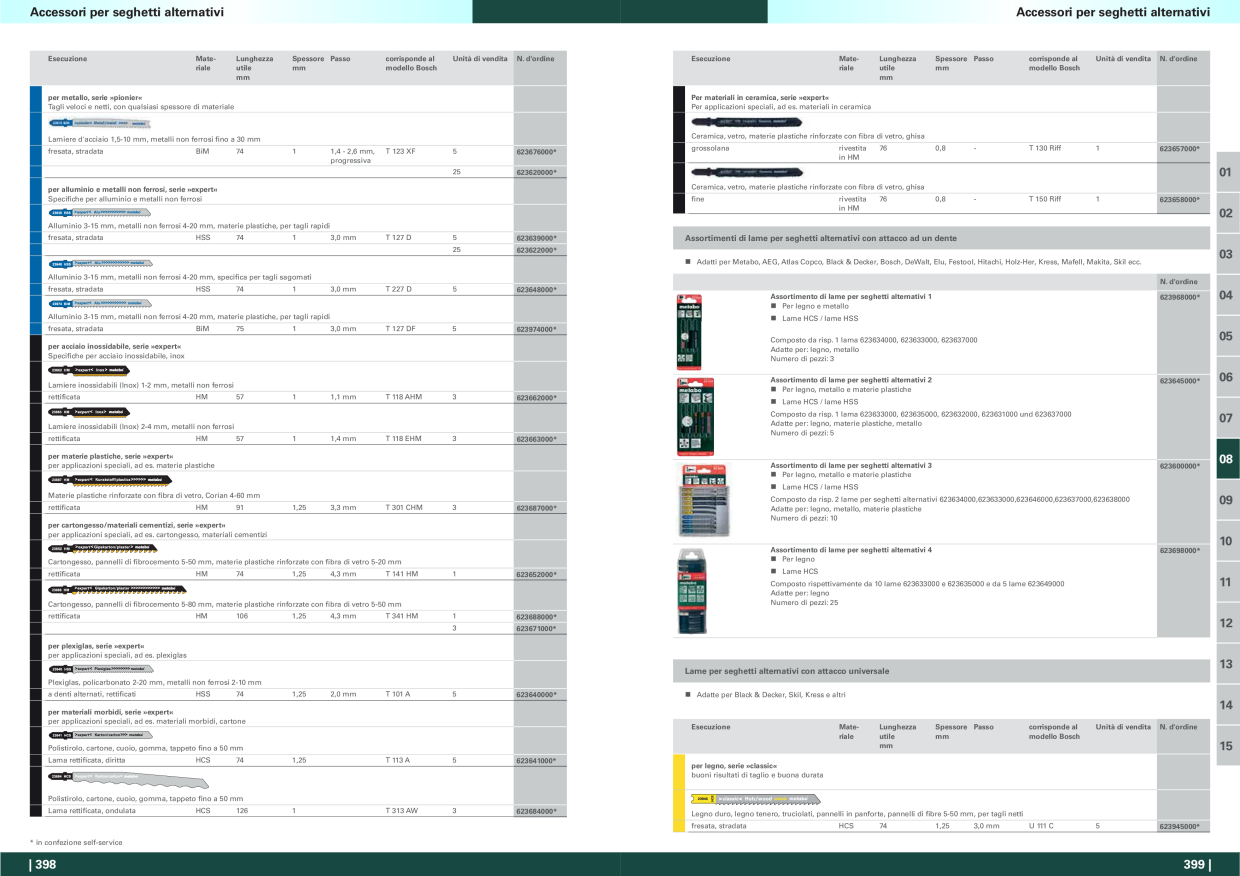Click order number 623974000*
This screenshot has height=876, width=1240.
(536, 328)
